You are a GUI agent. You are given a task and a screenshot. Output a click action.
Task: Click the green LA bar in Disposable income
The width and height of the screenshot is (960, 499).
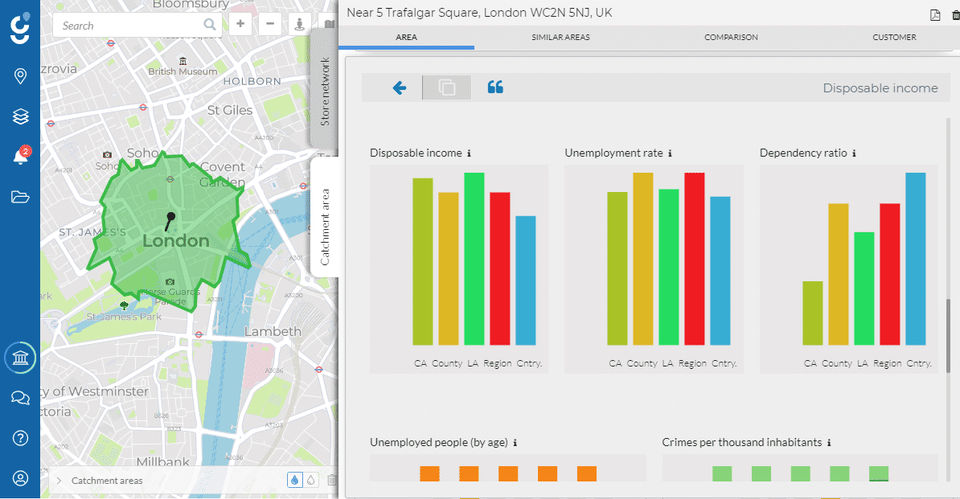click(x=474, y=259)
